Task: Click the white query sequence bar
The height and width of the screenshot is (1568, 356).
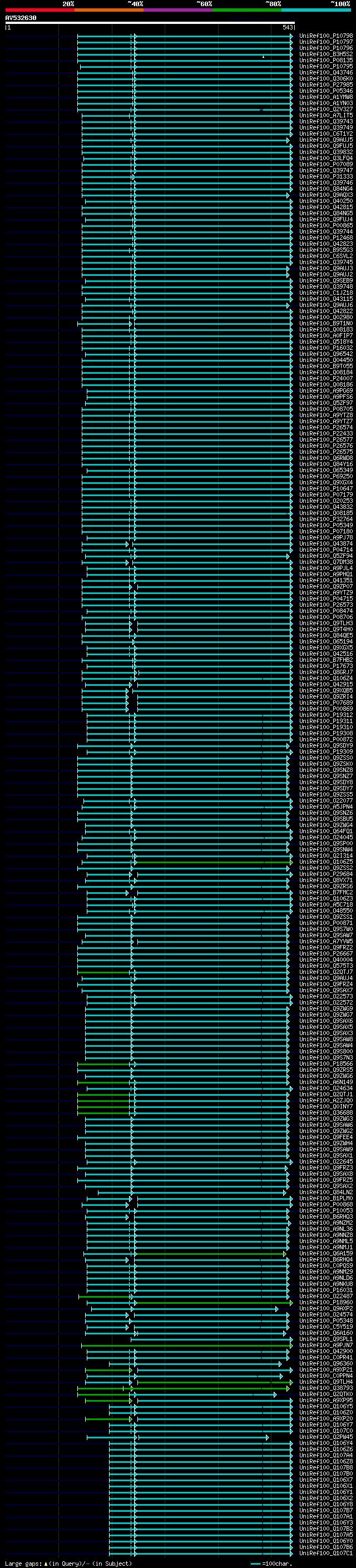Action: point(150,23)
